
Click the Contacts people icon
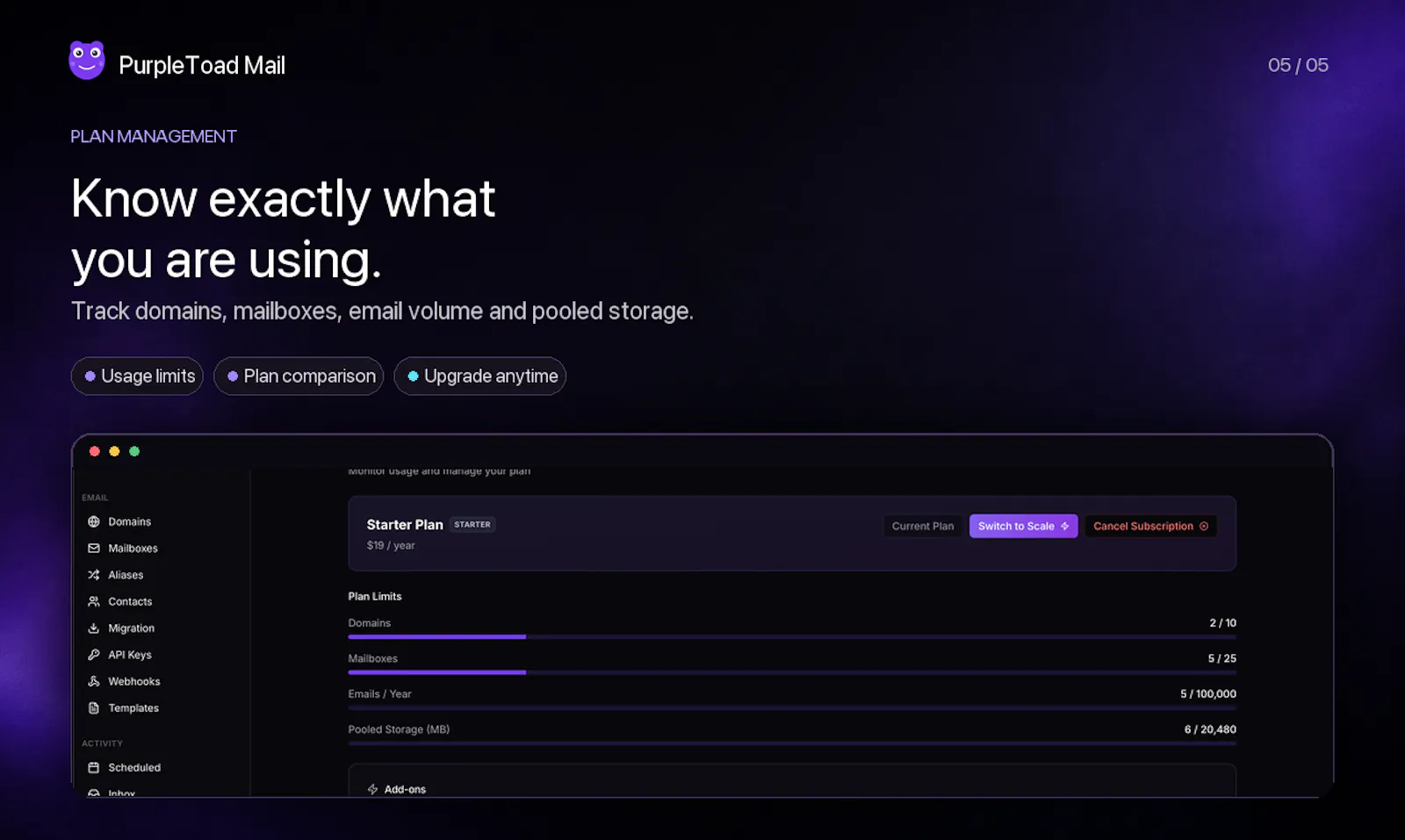[x=94, y=601]
